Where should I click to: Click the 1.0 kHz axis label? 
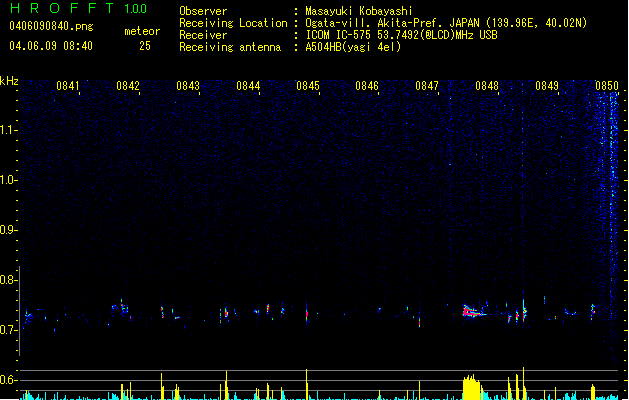[x=9, y=180]
